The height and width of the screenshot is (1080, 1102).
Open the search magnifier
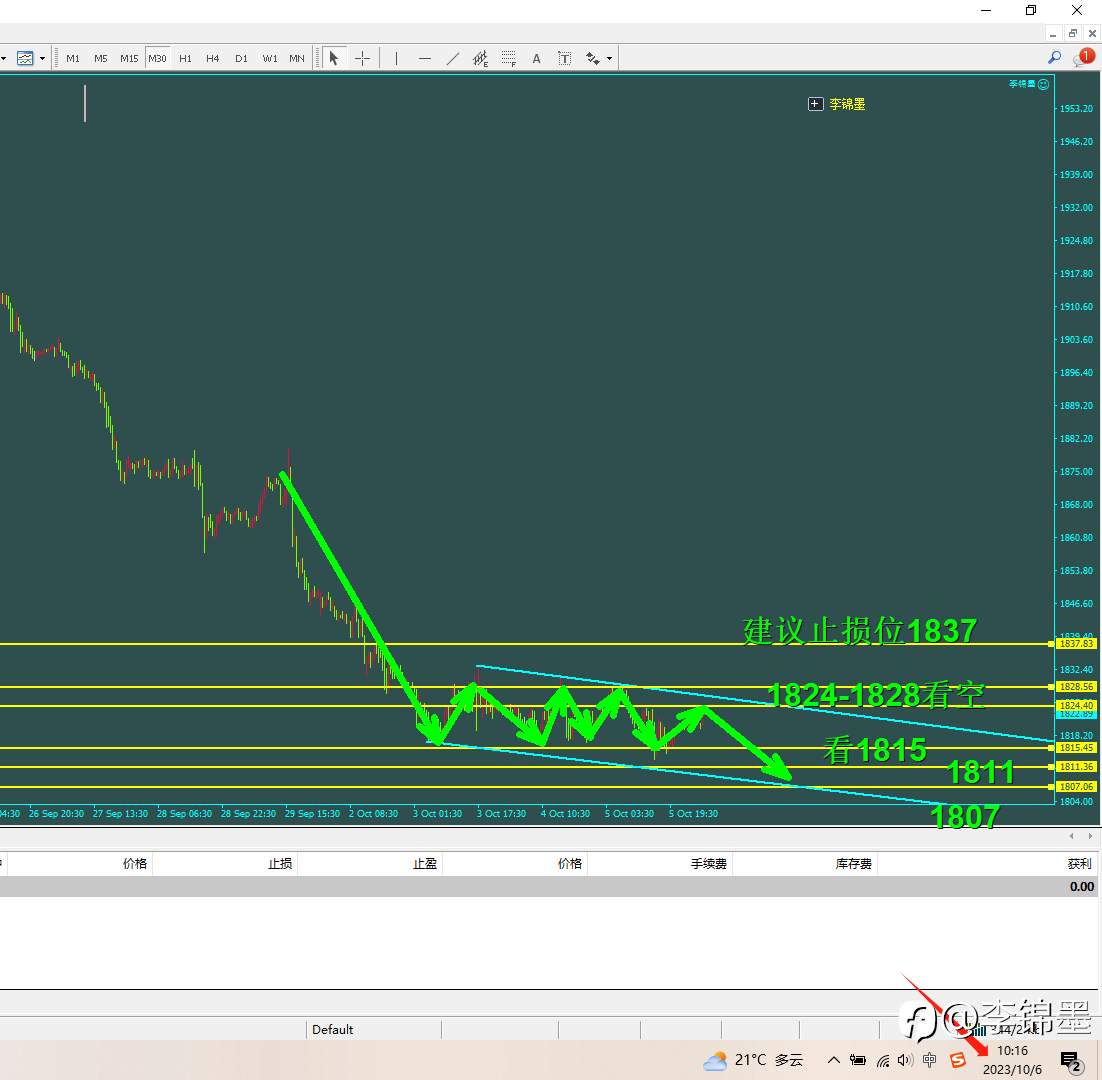coord(1054,58)
